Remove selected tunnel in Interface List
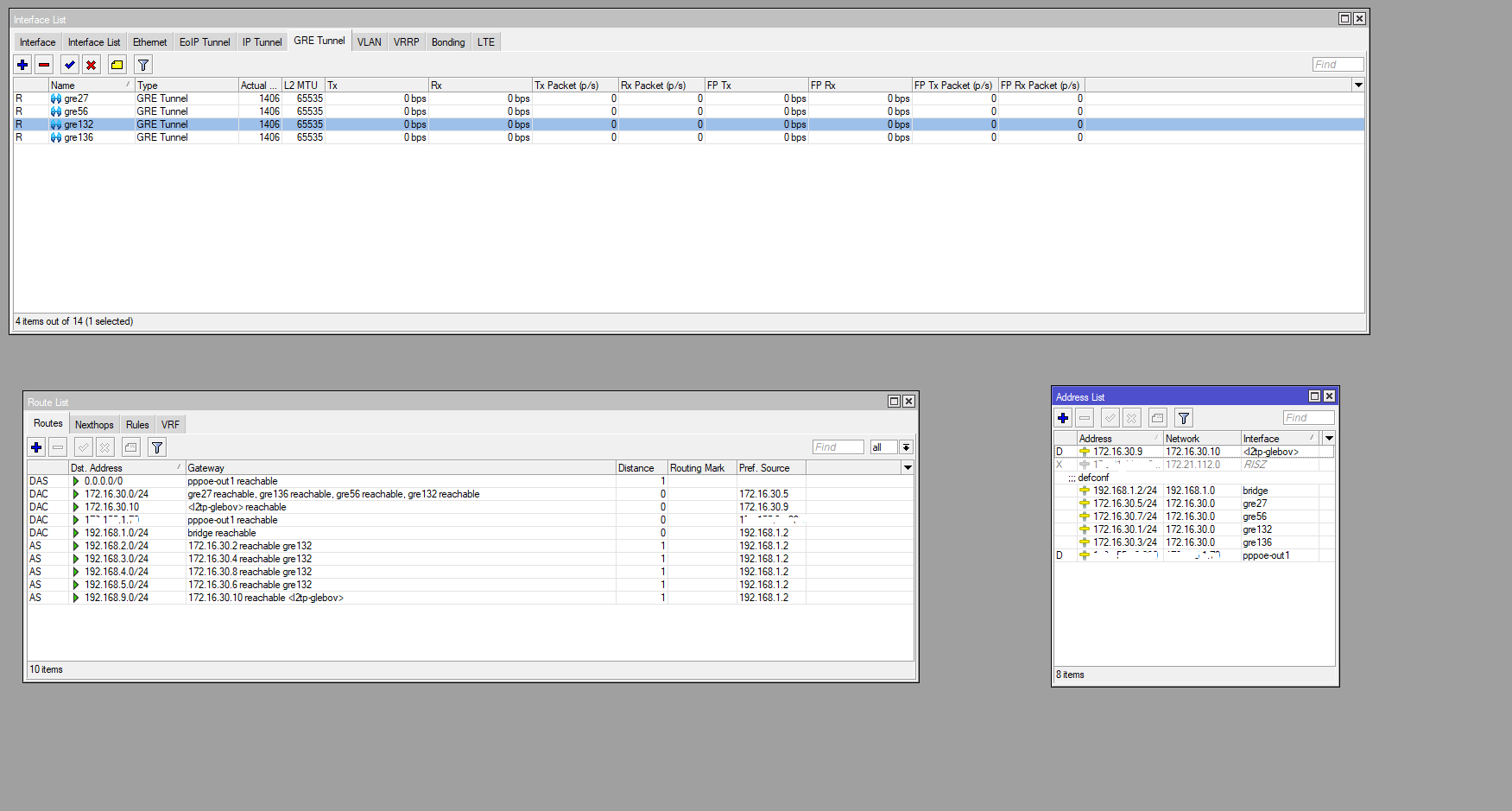Viewport: 1512px width, 811px height. coord(44,65)
